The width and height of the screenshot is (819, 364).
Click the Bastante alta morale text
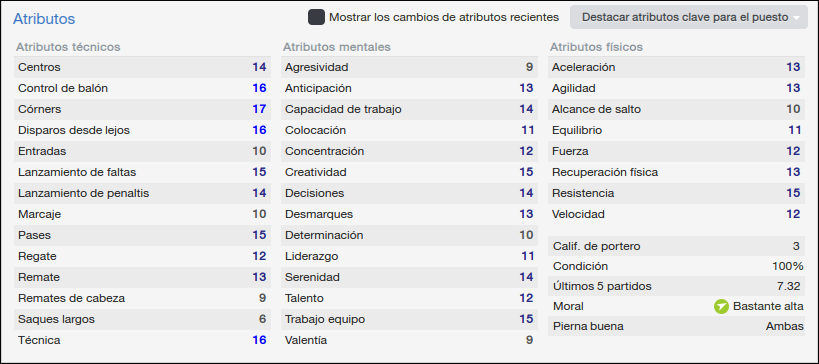768,306
